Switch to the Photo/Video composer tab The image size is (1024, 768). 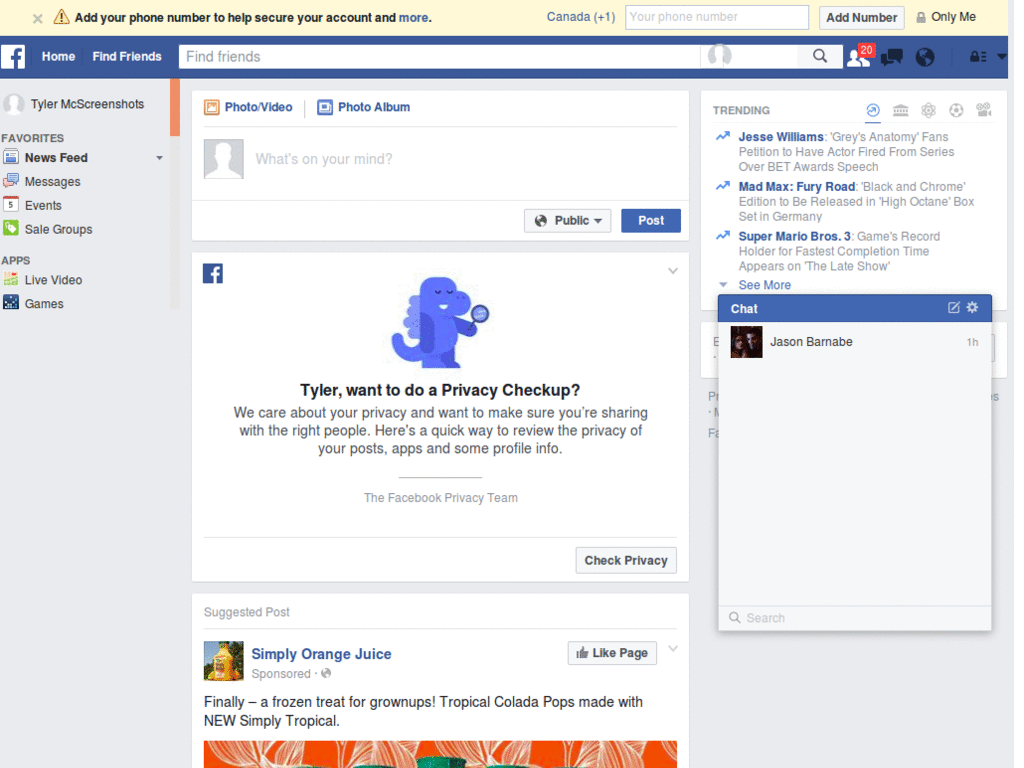point(248,107)
